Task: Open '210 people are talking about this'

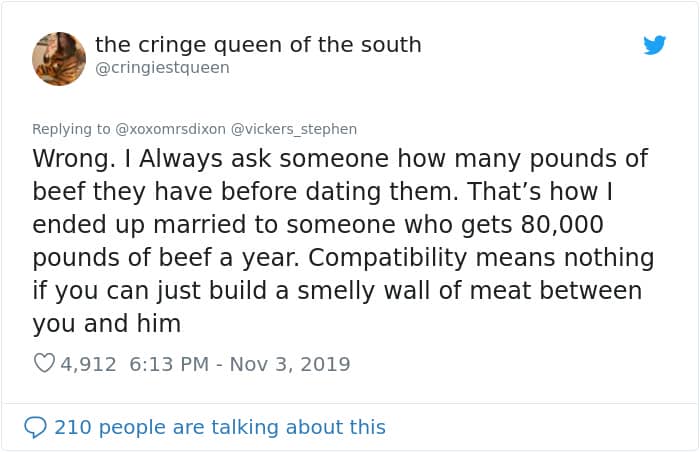Action: coord(220,427)
